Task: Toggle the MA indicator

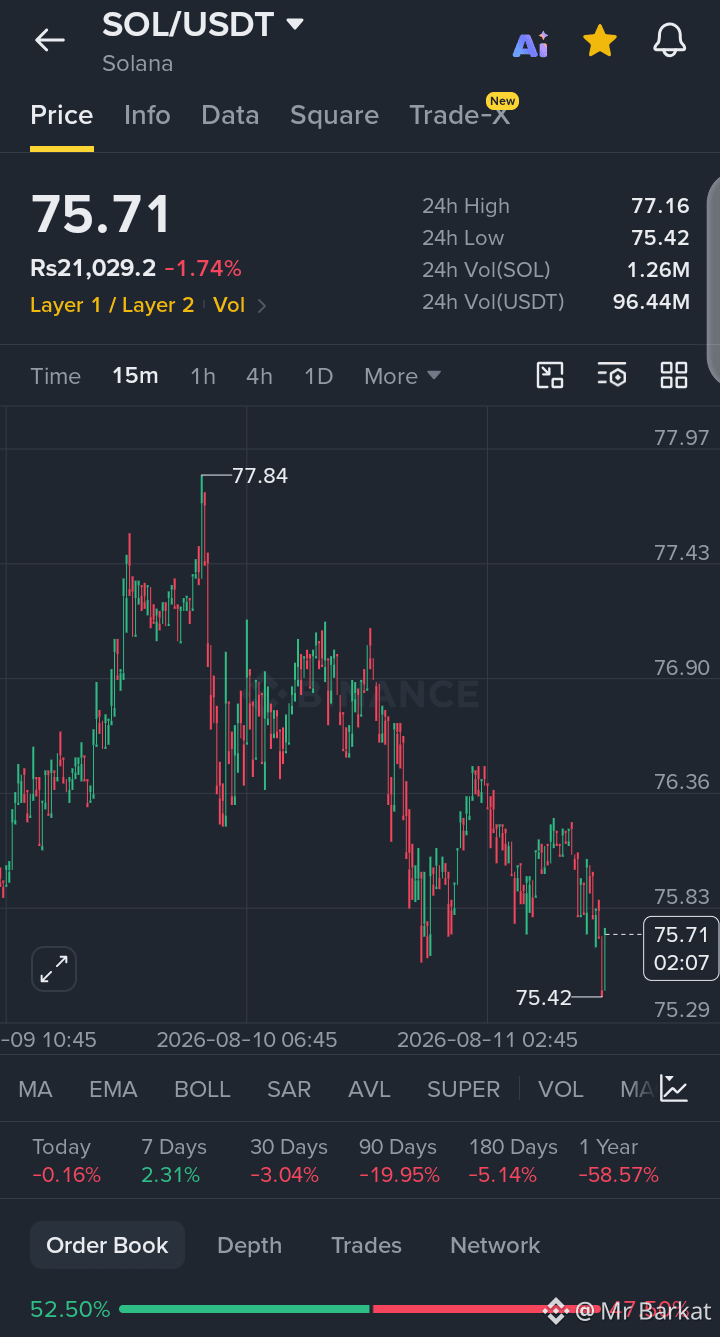Action: 35,1089
